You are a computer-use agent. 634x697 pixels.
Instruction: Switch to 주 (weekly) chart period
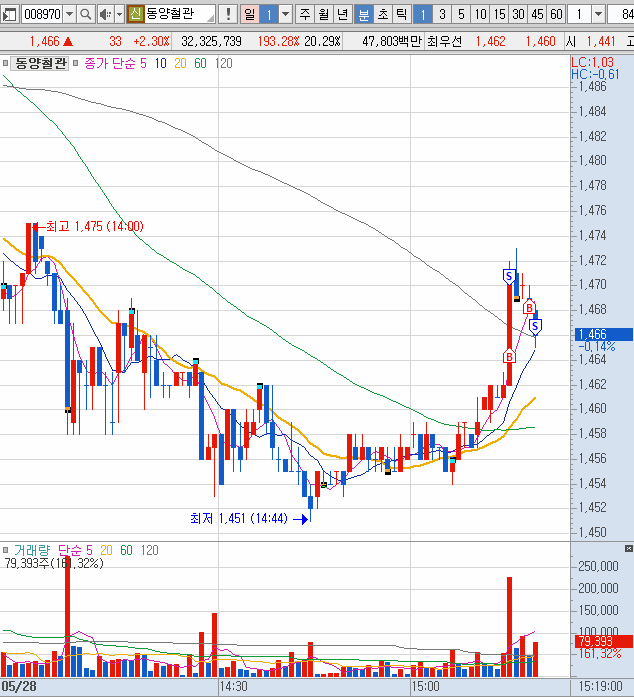coord(305,14)
